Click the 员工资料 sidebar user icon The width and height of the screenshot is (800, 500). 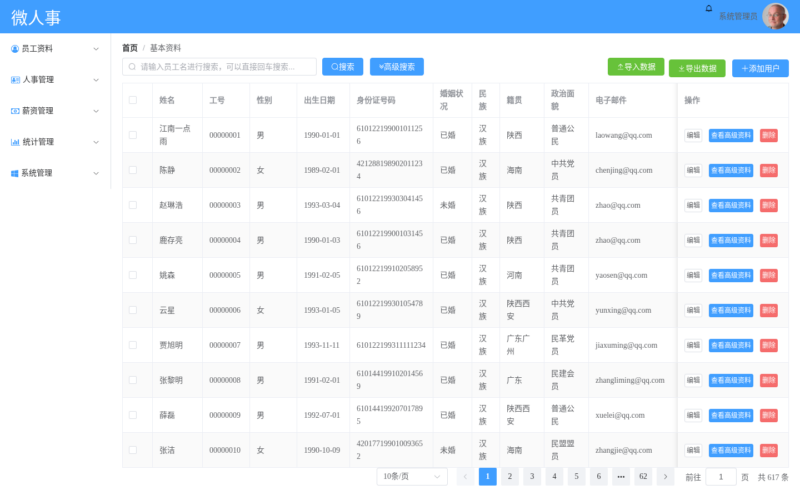(x=15, y=49)
